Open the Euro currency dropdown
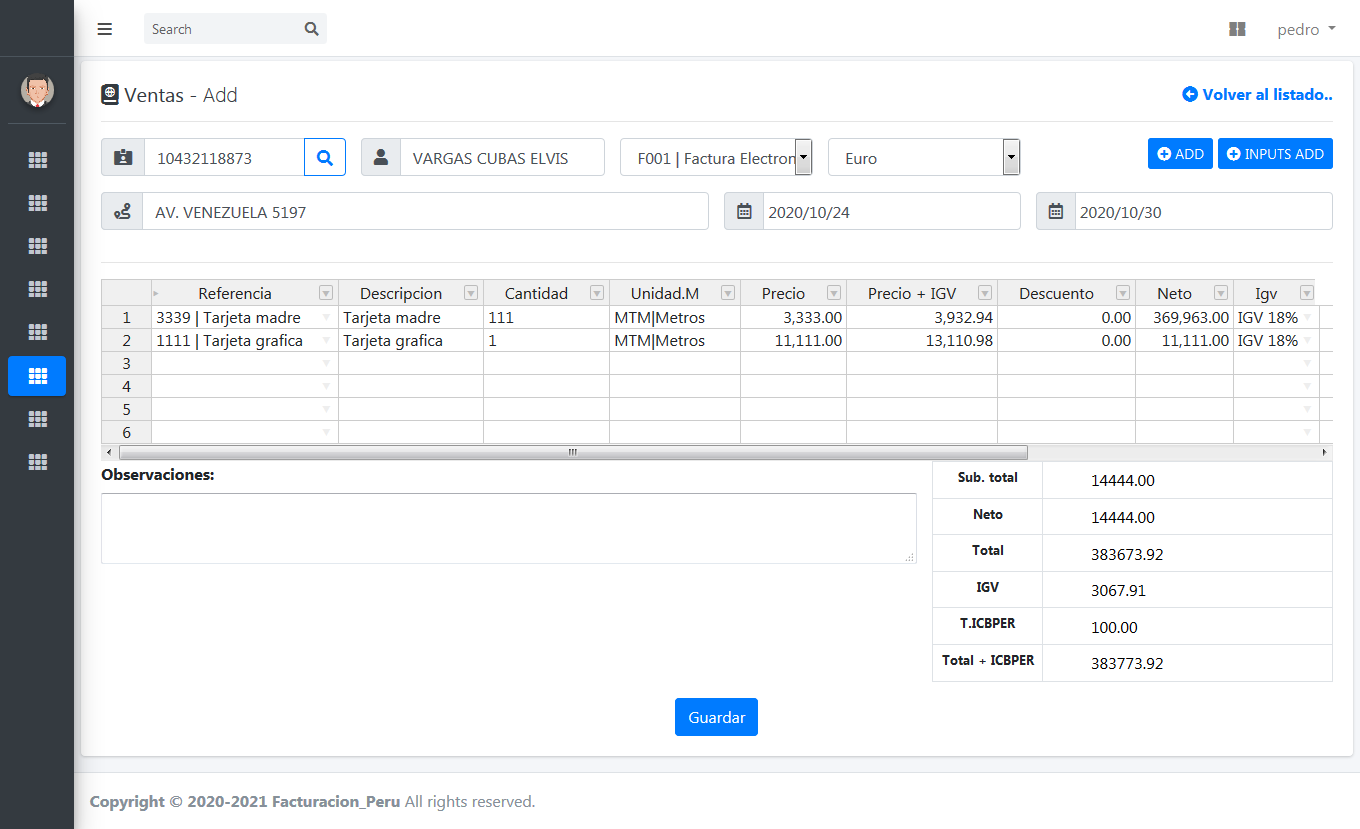 [1011, 158]
